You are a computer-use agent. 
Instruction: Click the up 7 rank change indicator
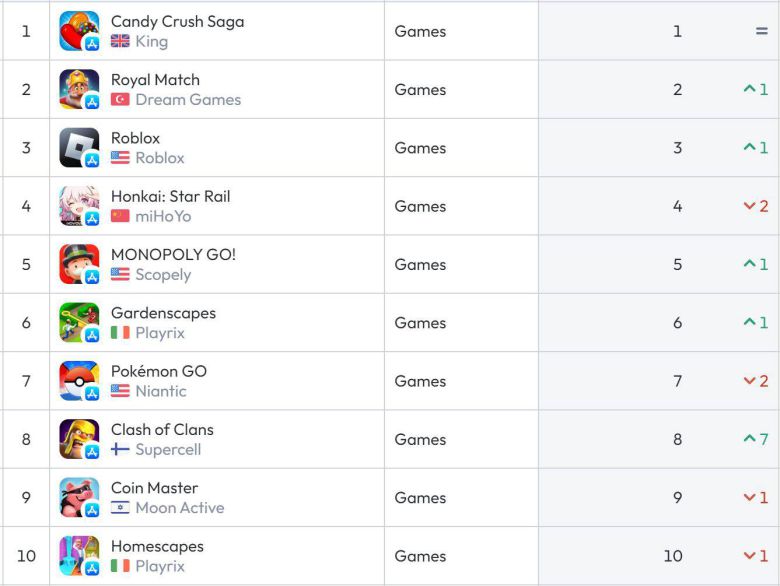[755, 439]
